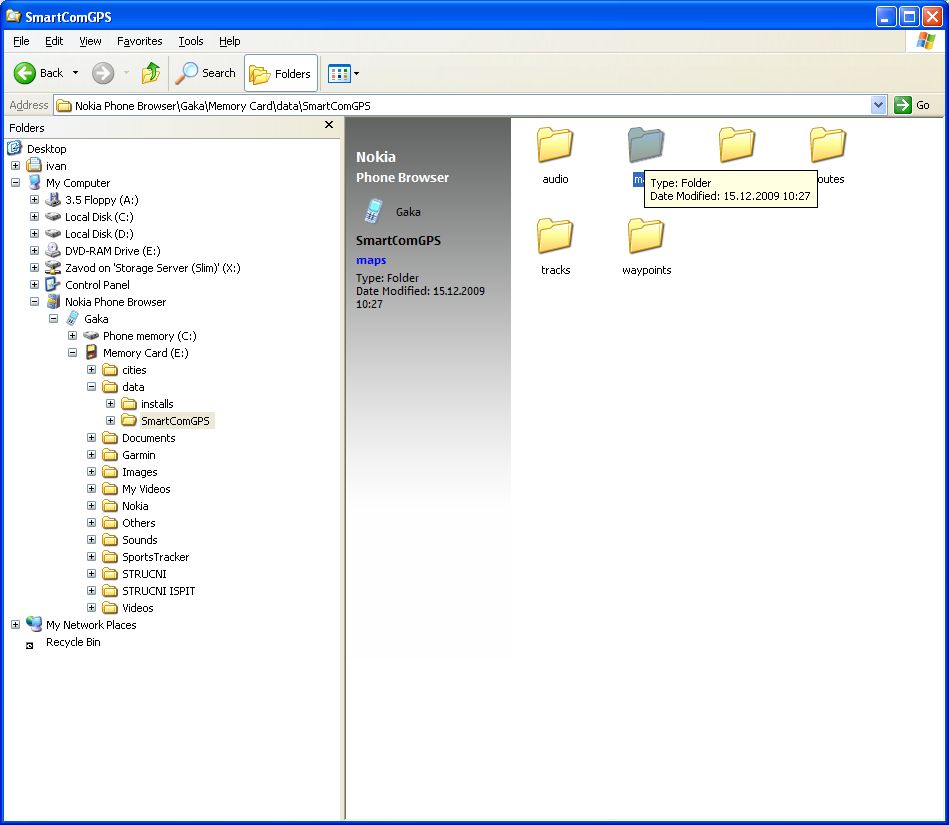Close the Folders pane
This screenshot has width=949, height=825.
329,125
